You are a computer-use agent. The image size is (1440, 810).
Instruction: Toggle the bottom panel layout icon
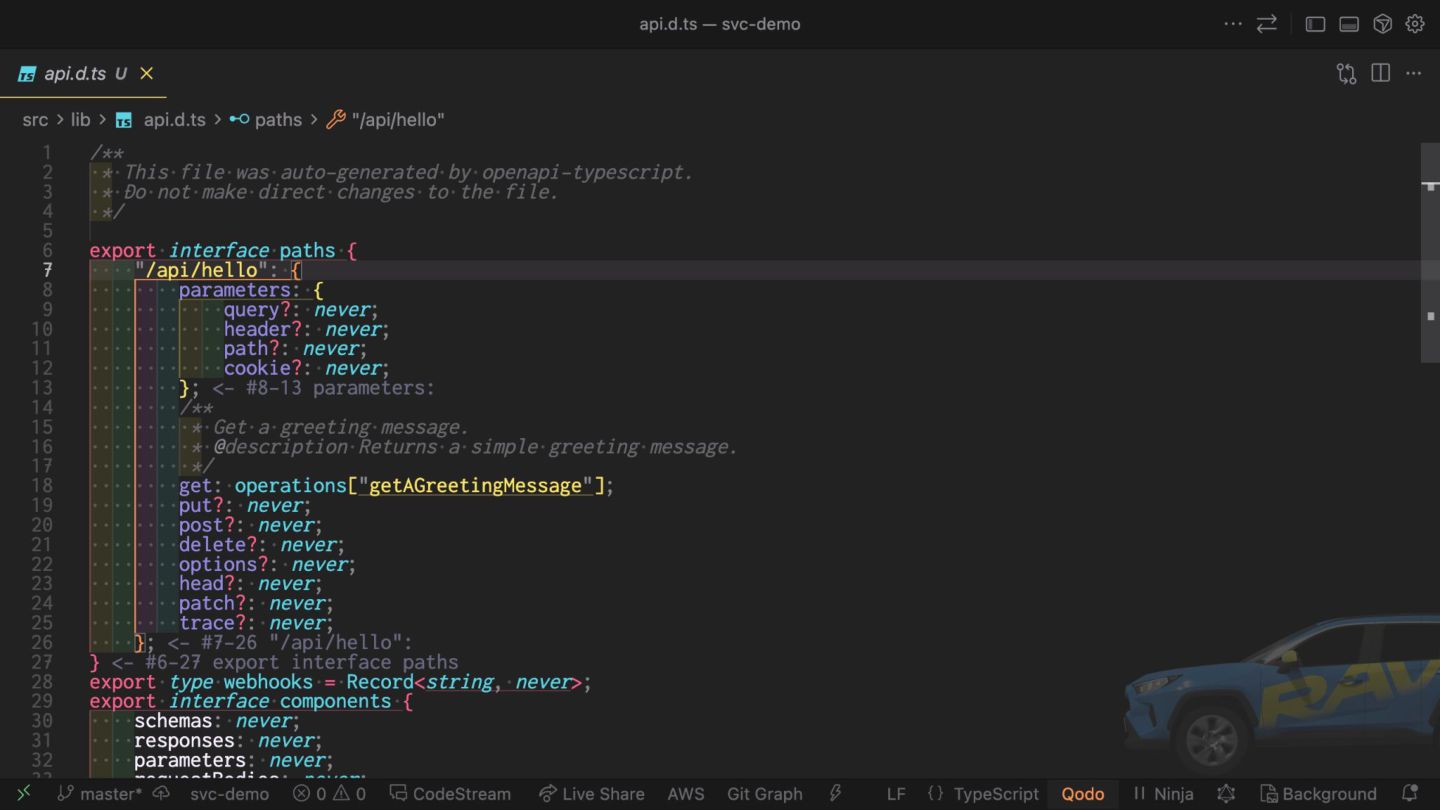(1348, 24)
